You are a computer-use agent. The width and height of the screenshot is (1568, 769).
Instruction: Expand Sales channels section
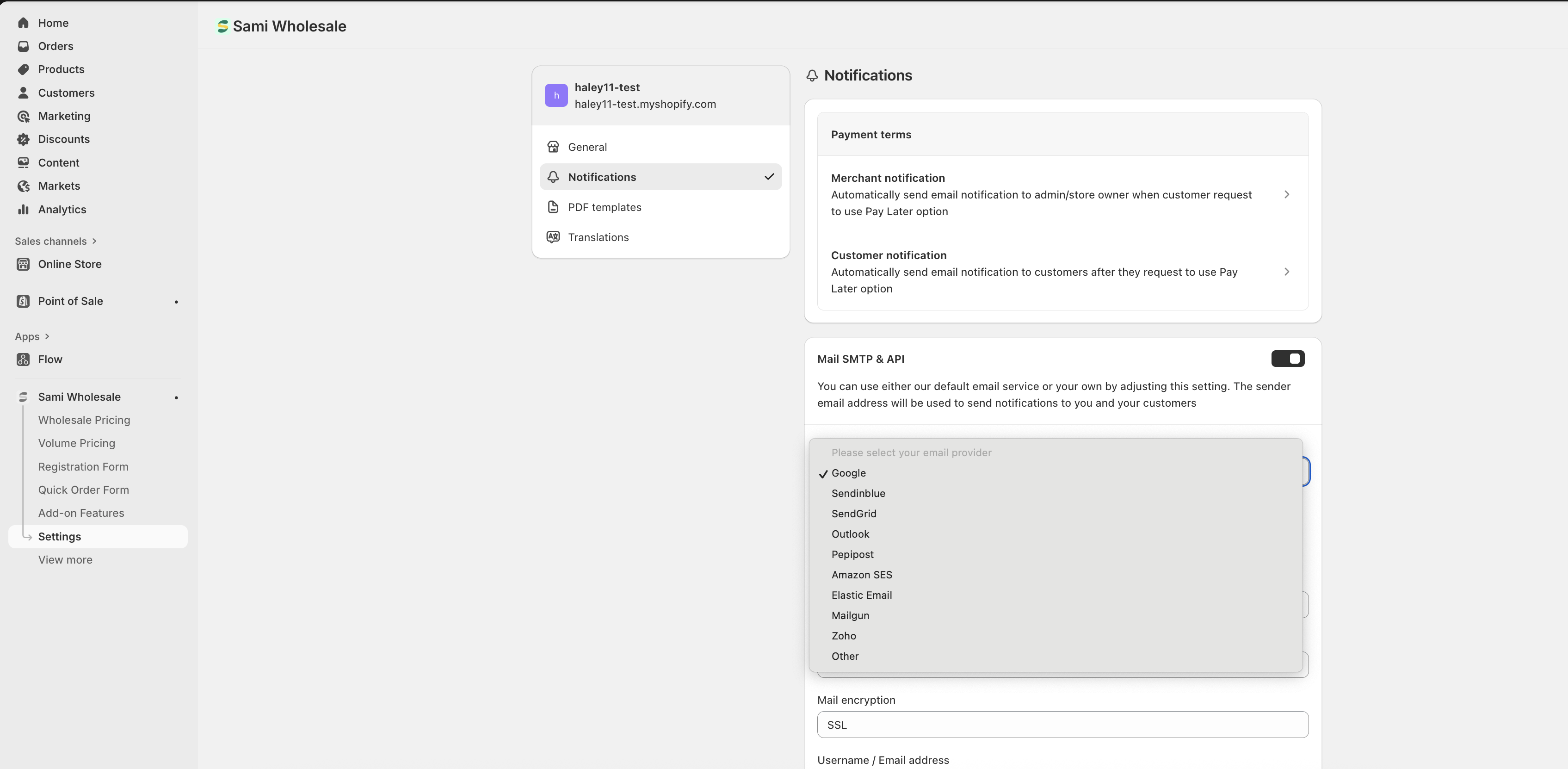click(x=94, y=241)
